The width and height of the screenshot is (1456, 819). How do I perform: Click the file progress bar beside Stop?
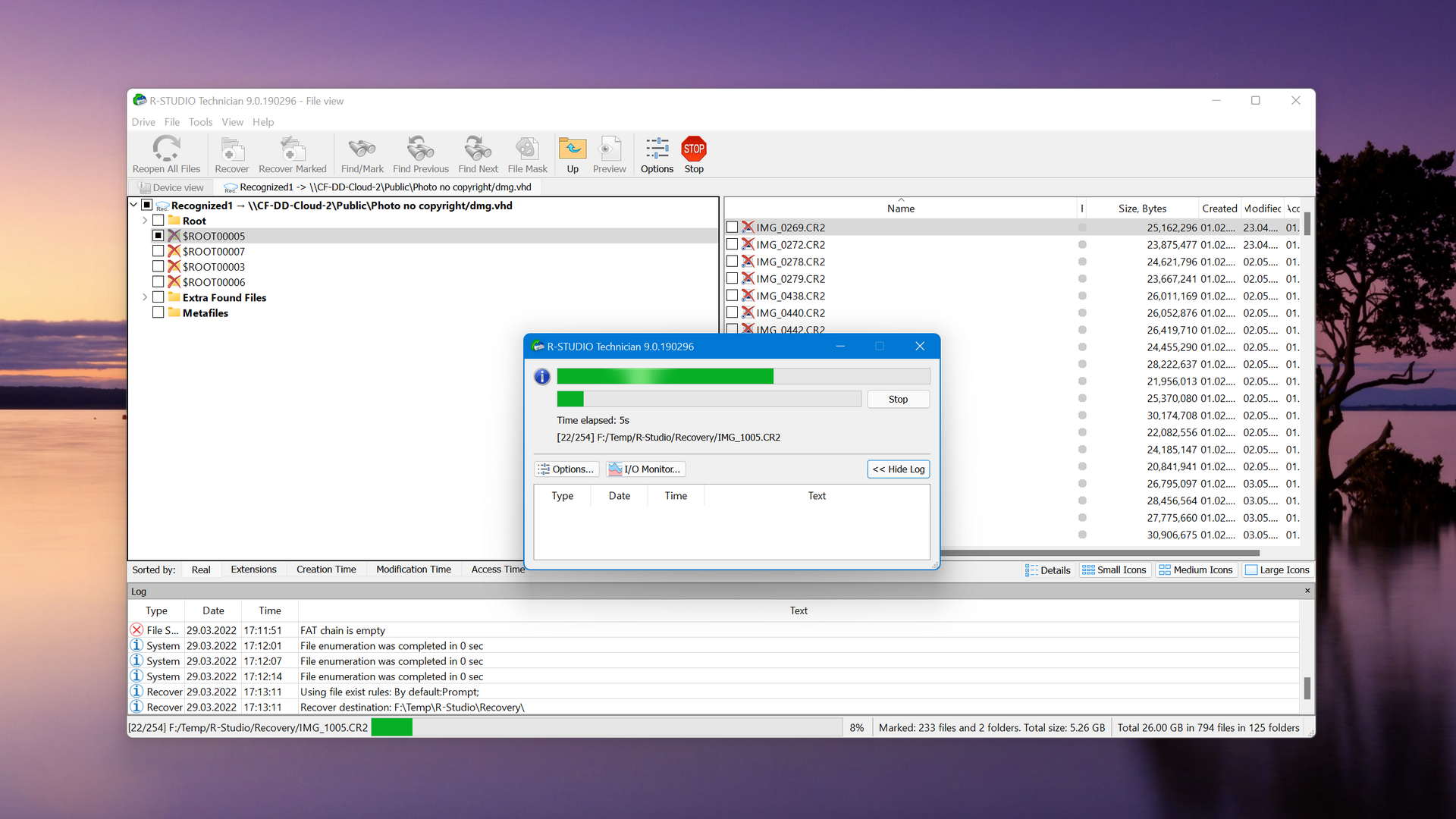click(x=709, y=399)
